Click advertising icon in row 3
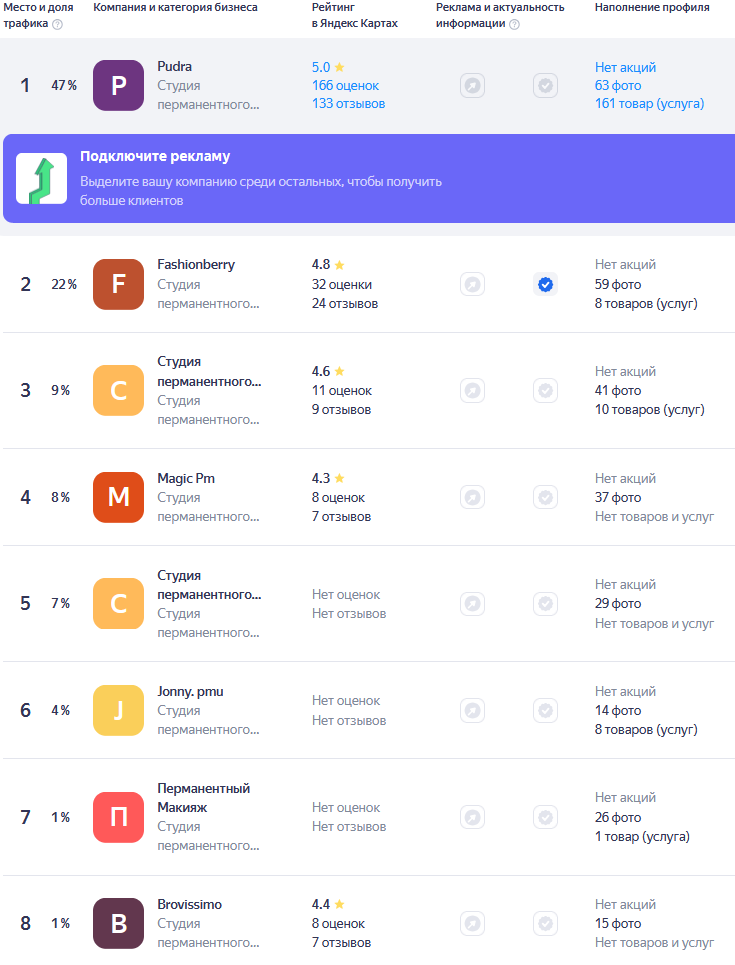735x965 pixels. point(472,390)
